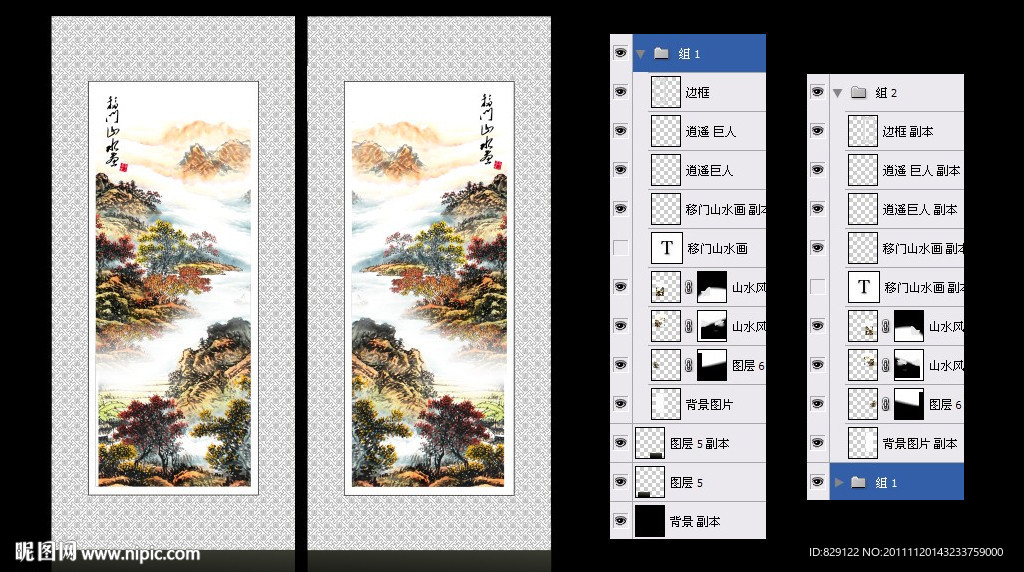Click mask of 山水风 row just below 移门山水画 text layer in 组 1 panel
The width and height of the screenshot is (1024, 572).
711,287
